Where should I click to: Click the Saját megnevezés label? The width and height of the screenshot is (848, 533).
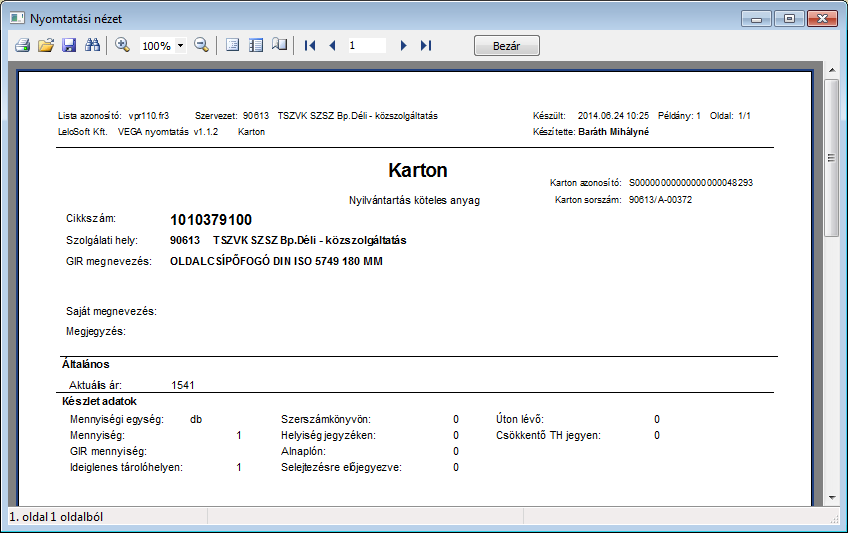[x=111, y=311]
